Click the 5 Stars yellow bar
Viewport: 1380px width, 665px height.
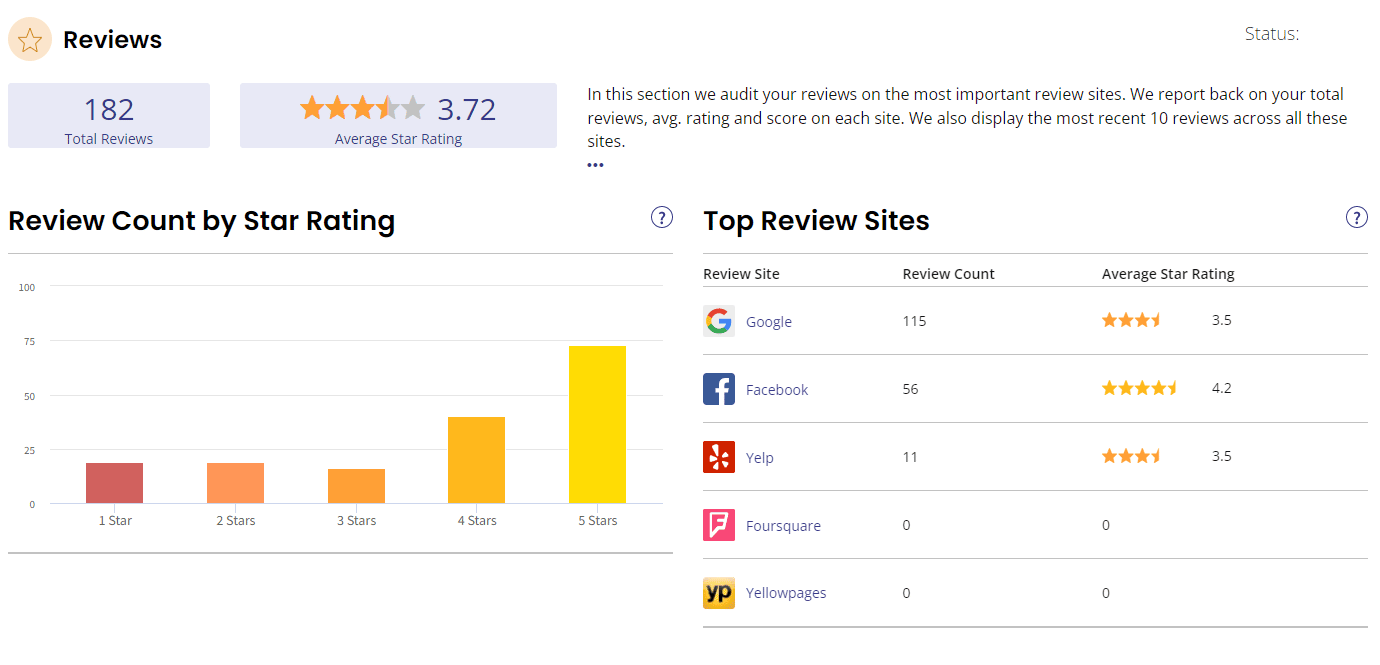tap(597, 425)
